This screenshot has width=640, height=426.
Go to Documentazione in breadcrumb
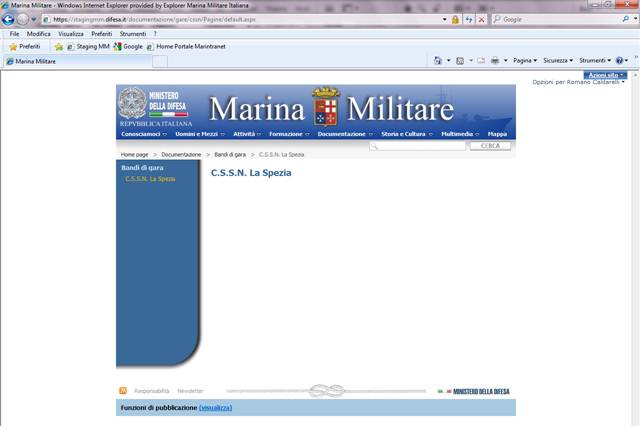(181, 155)
